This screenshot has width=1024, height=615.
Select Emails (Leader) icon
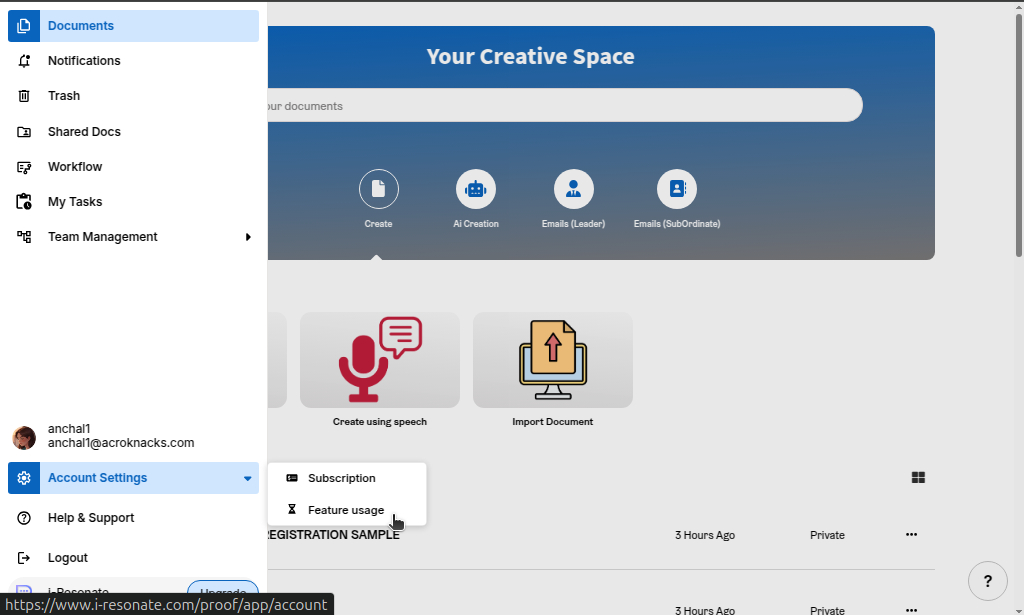[x=573, y=189]
